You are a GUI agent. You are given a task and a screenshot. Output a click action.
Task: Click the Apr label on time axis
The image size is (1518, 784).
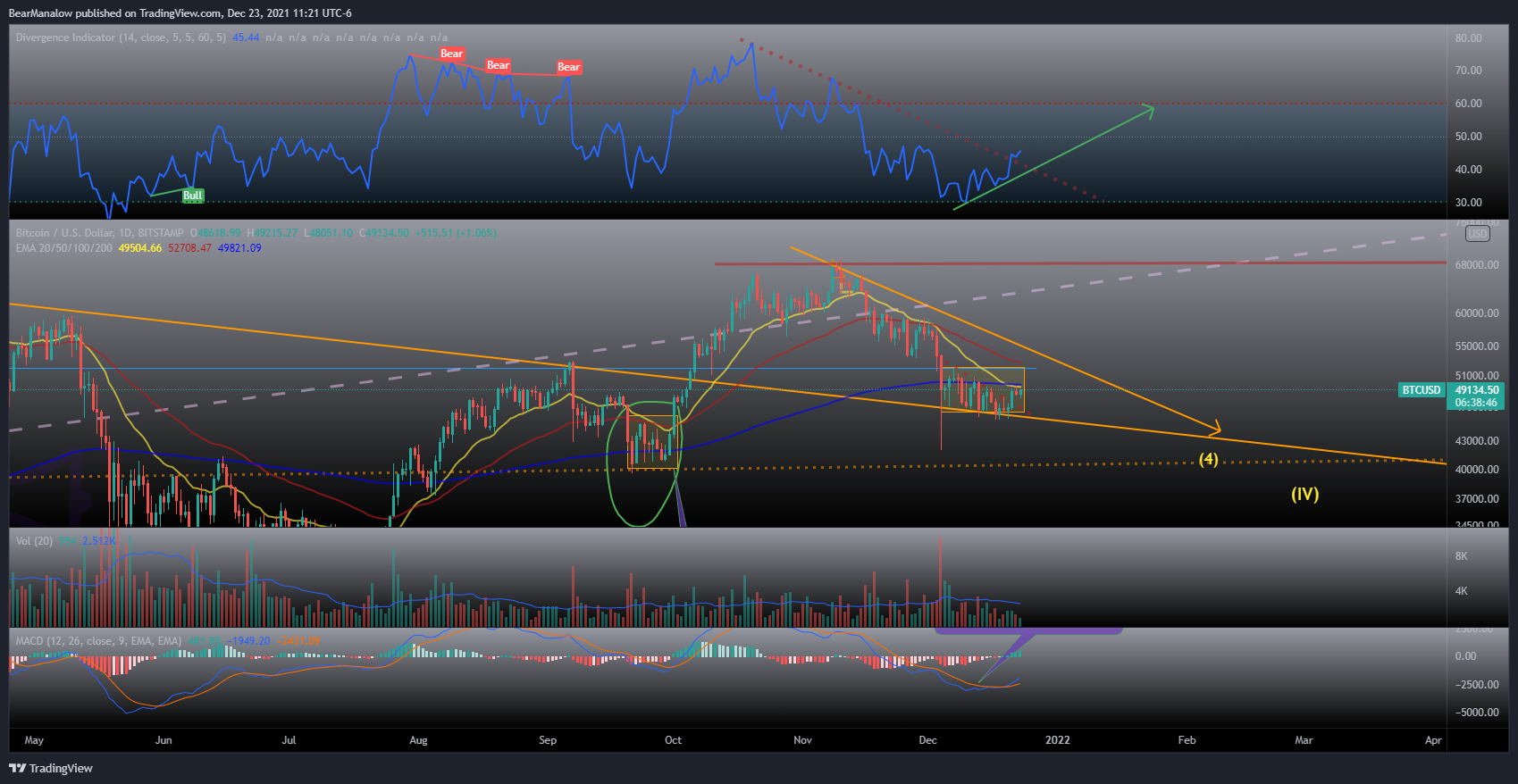click(x=1433, y=740)
